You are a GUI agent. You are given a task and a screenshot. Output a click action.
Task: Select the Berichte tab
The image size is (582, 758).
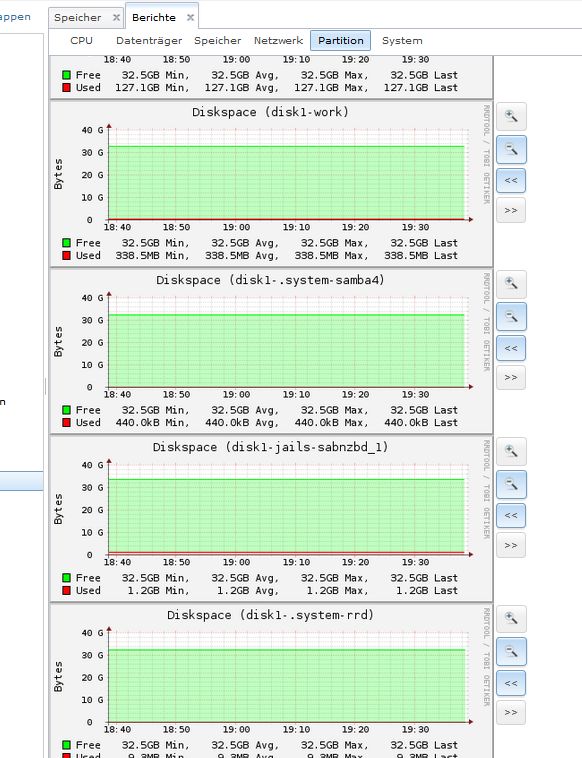154,17
